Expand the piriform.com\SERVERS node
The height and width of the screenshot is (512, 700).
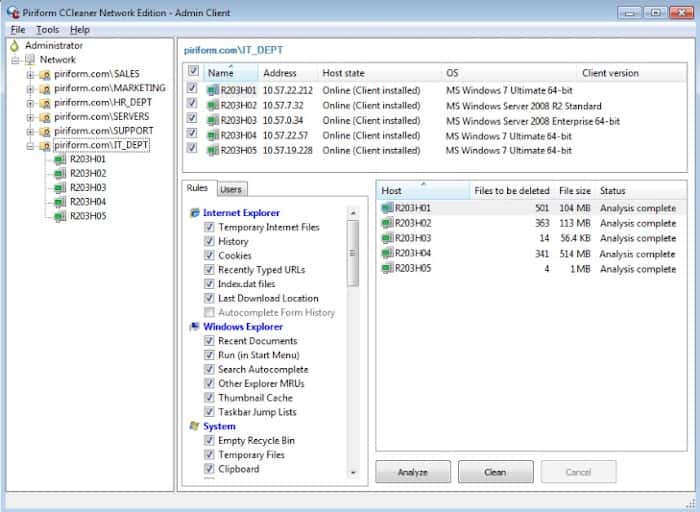(30, 117)
